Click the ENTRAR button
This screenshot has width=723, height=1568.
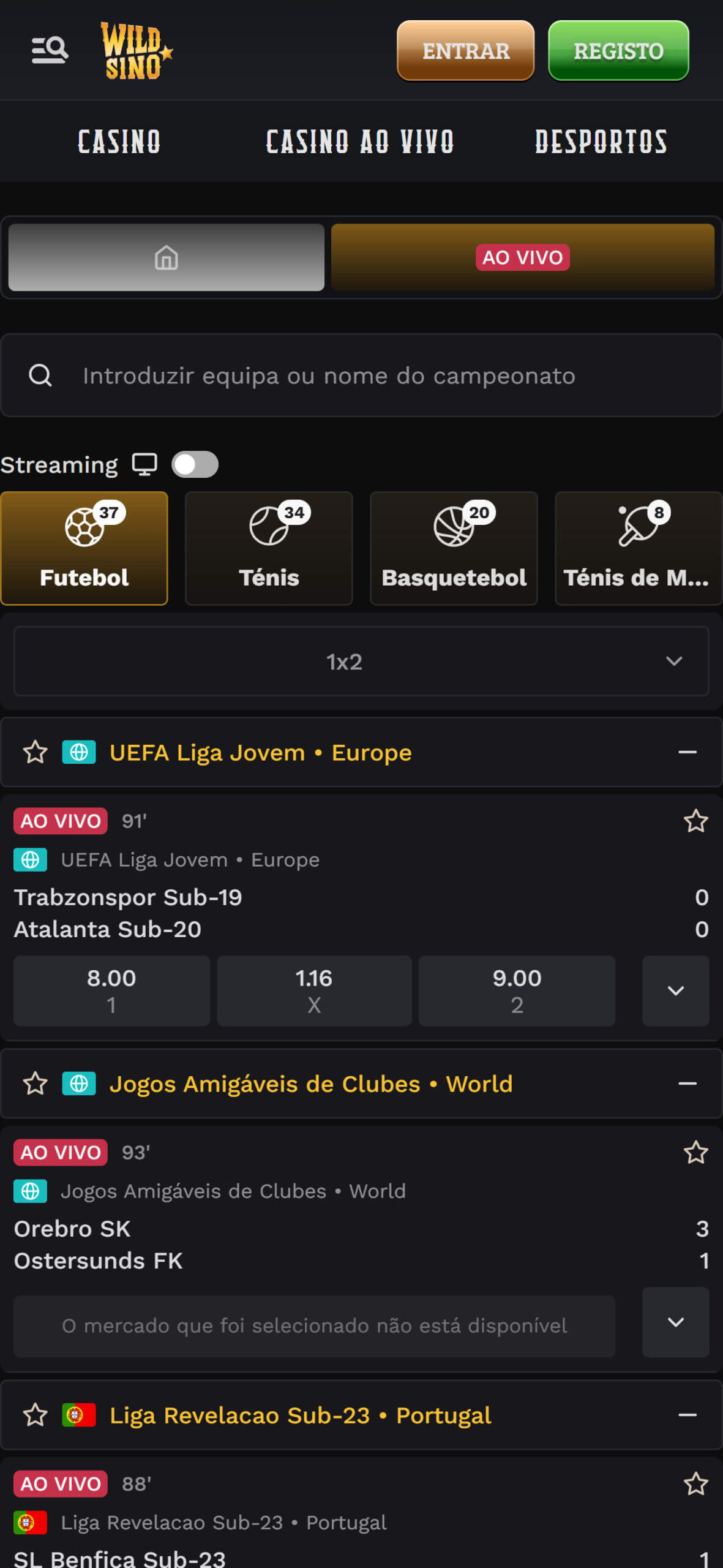465,51
